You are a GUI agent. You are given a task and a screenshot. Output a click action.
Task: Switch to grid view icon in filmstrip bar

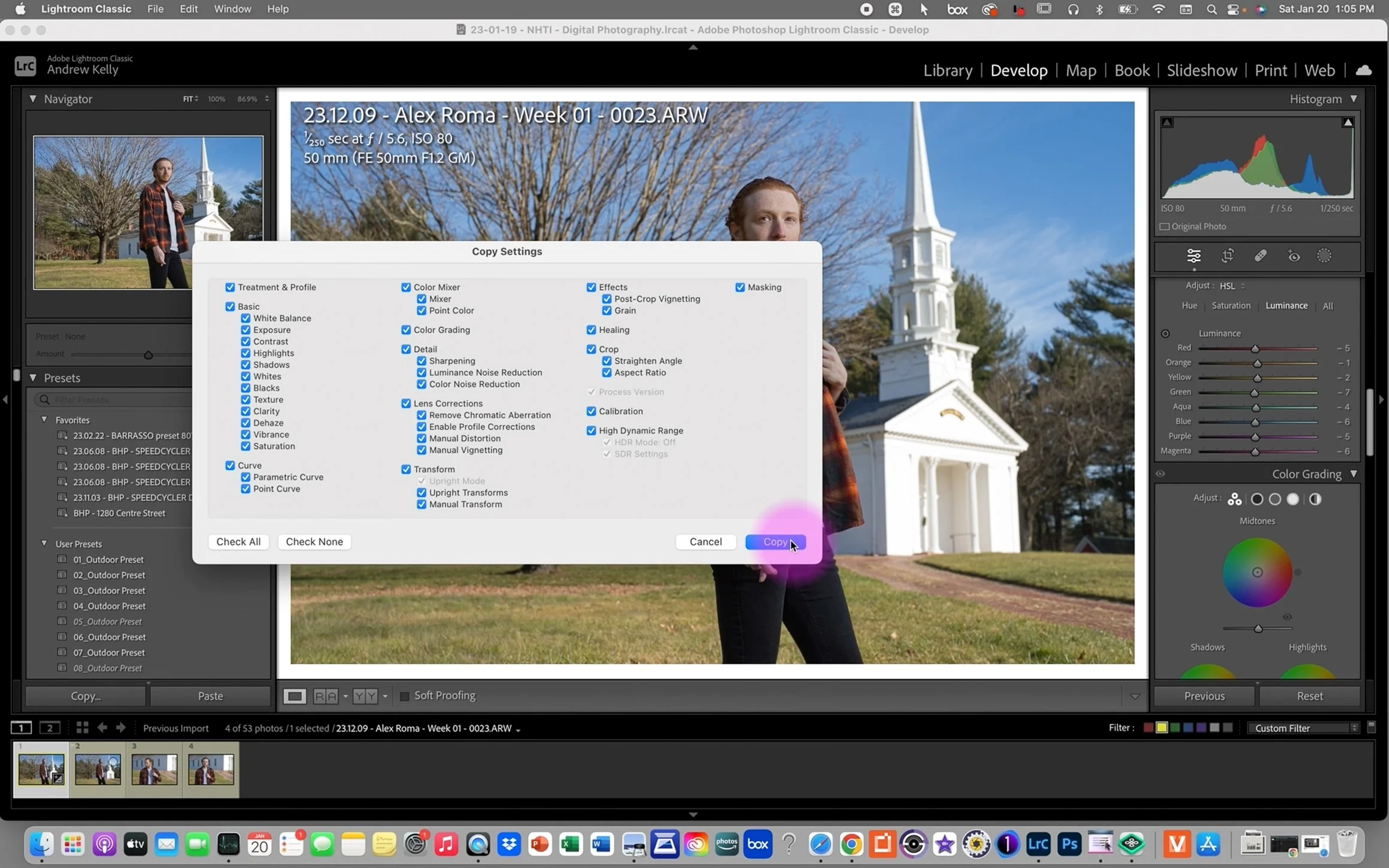pos(82,727)
